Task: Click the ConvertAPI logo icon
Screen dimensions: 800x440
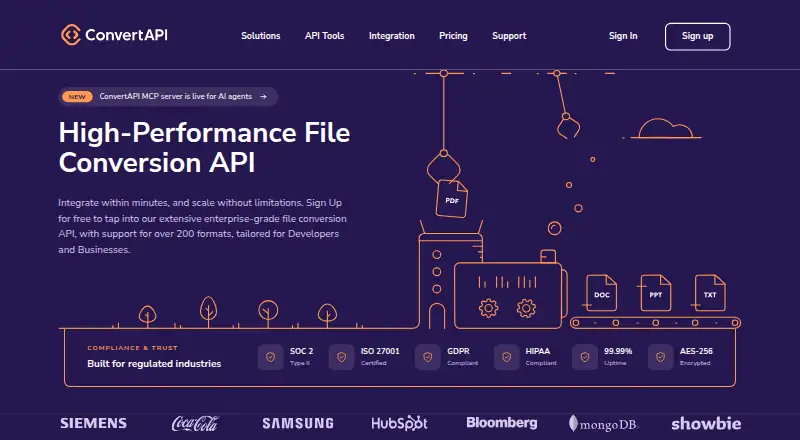Action: (71, 35)
